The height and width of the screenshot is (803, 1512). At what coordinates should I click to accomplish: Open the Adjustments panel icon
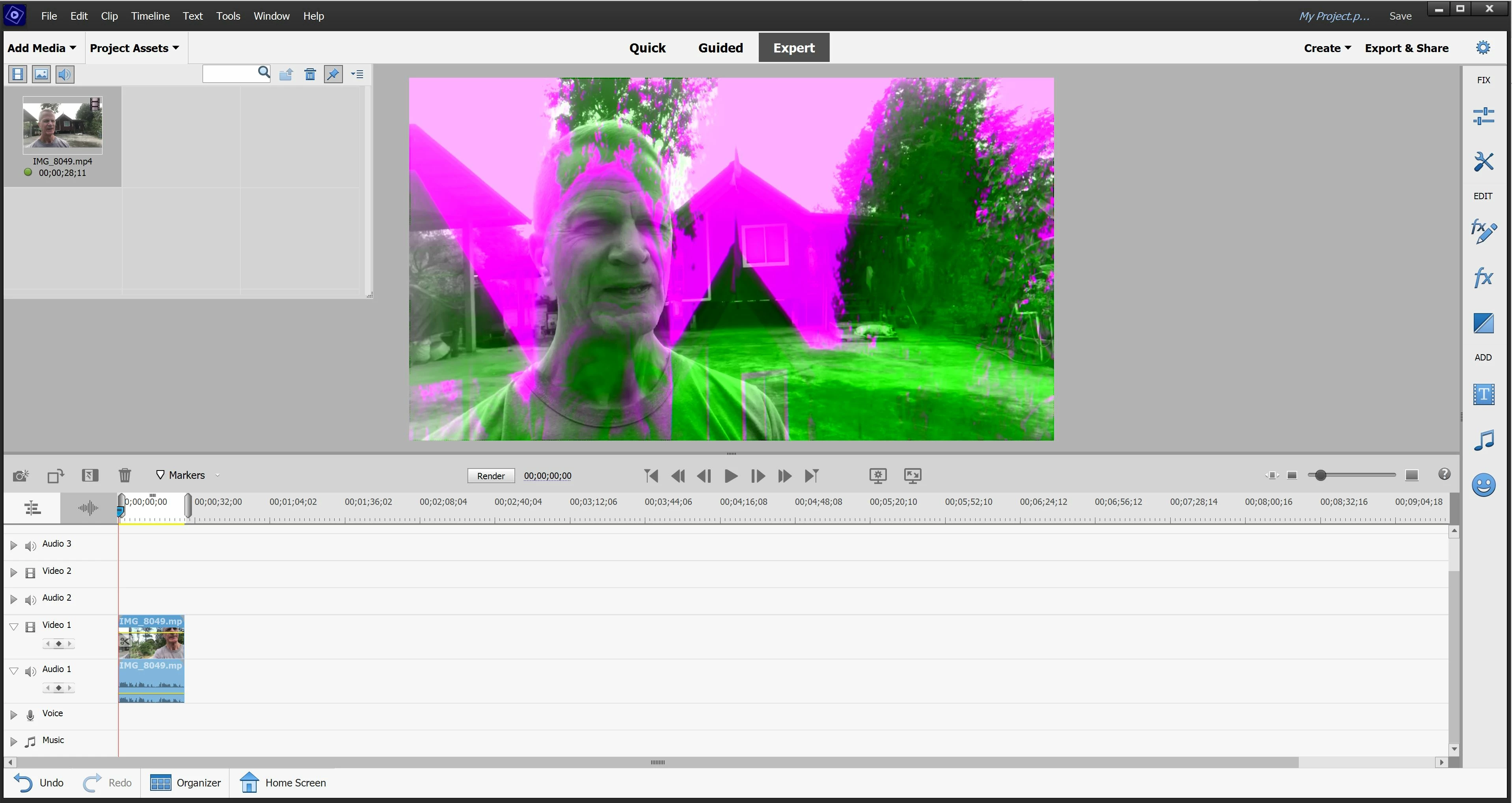click(x=1483, y=116)
